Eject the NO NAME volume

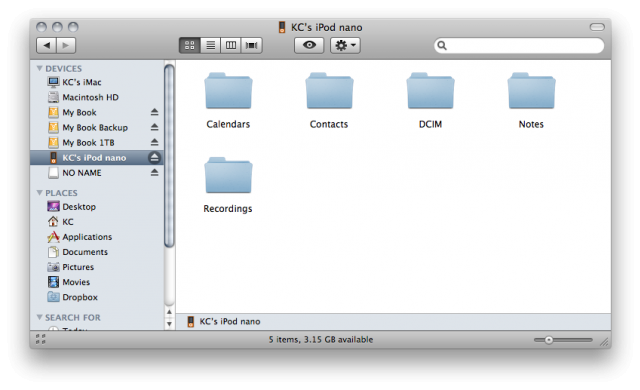point(154,173)
